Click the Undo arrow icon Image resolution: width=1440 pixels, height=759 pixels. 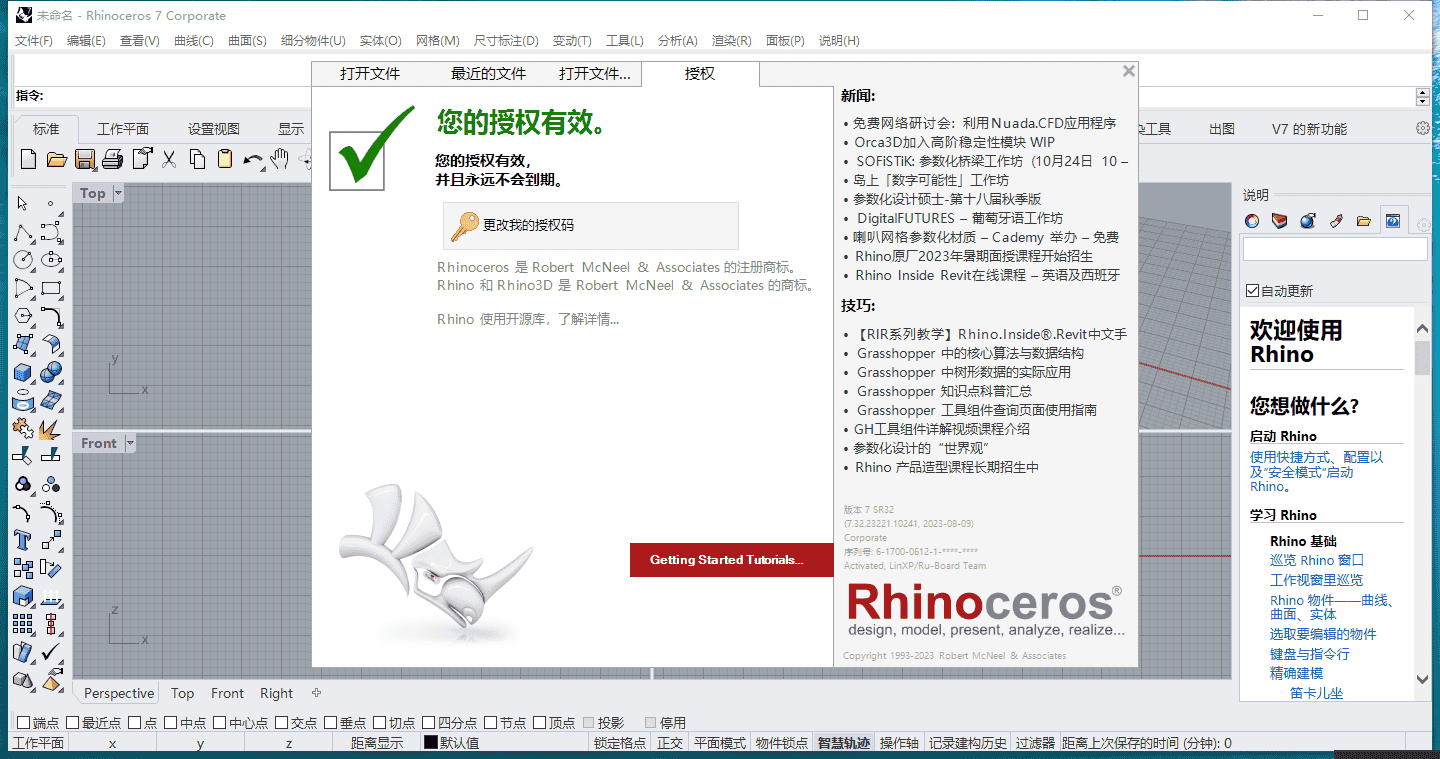(x=253, y=158)
